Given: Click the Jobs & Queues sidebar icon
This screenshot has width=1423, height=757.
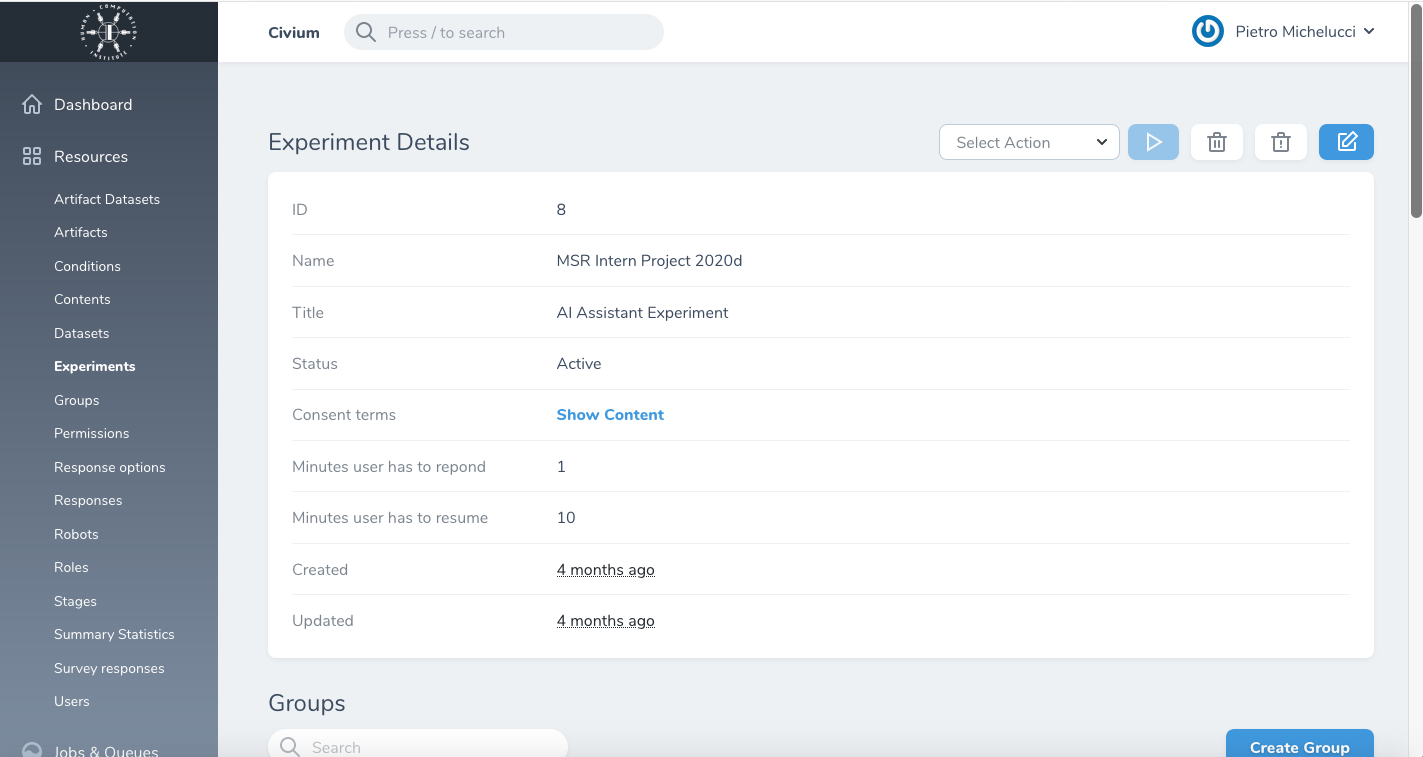Looking at the screenshot, I should point(32,750).
